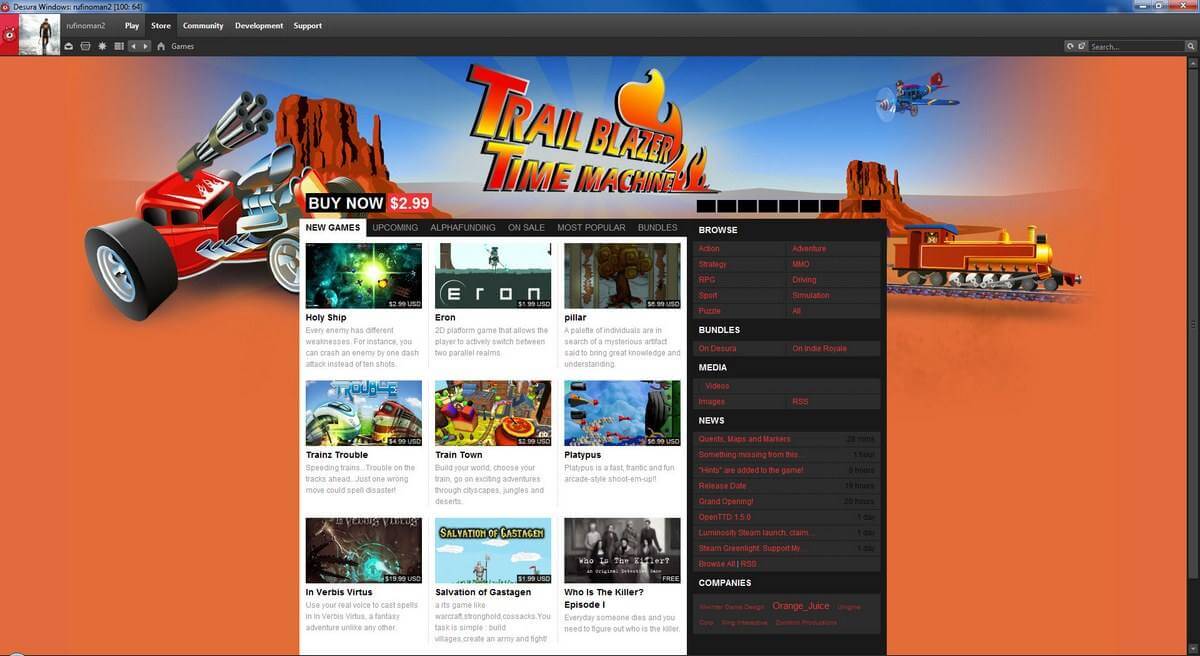
Task: Click the Trainz Trouble title link
Action: click(337, 455)
